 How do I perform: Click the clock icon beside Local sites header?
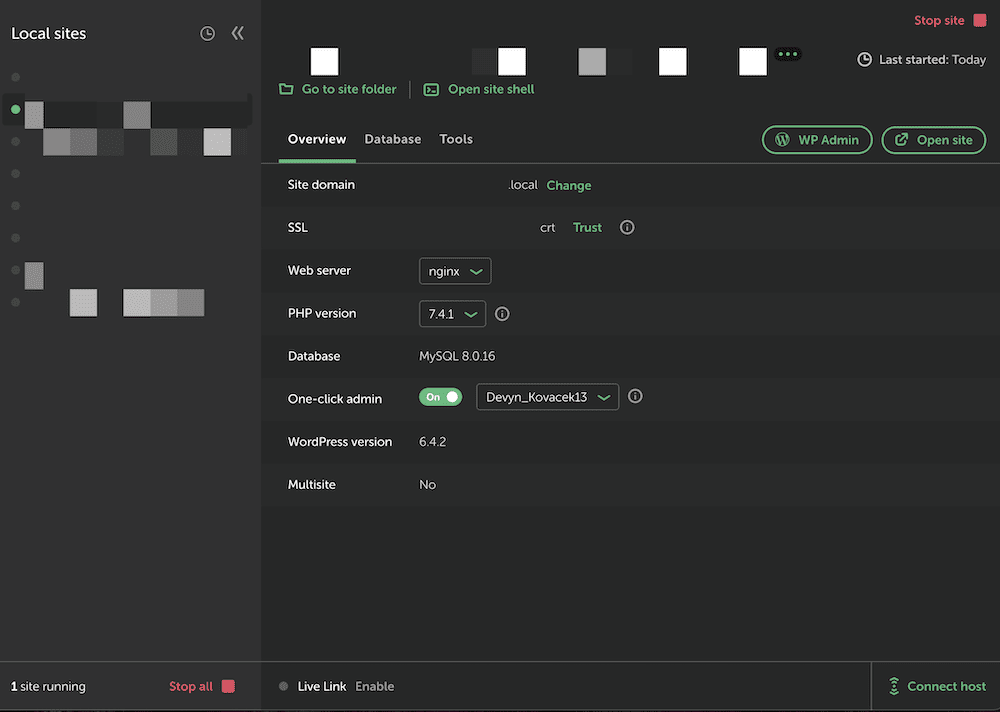click(x=207, y=32)
